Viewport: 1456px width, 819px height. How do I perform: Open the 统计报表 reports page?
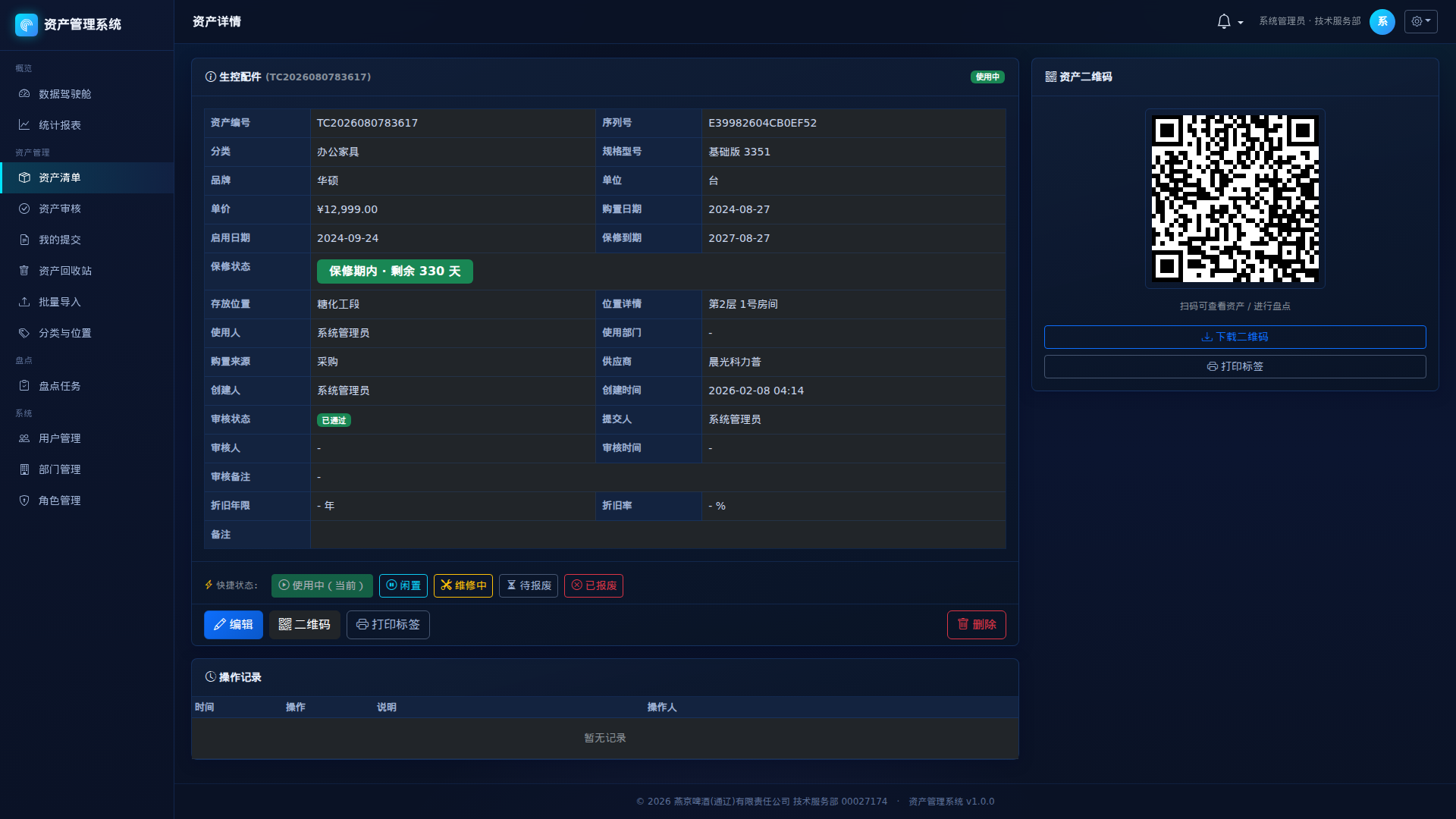click(86, 125)
